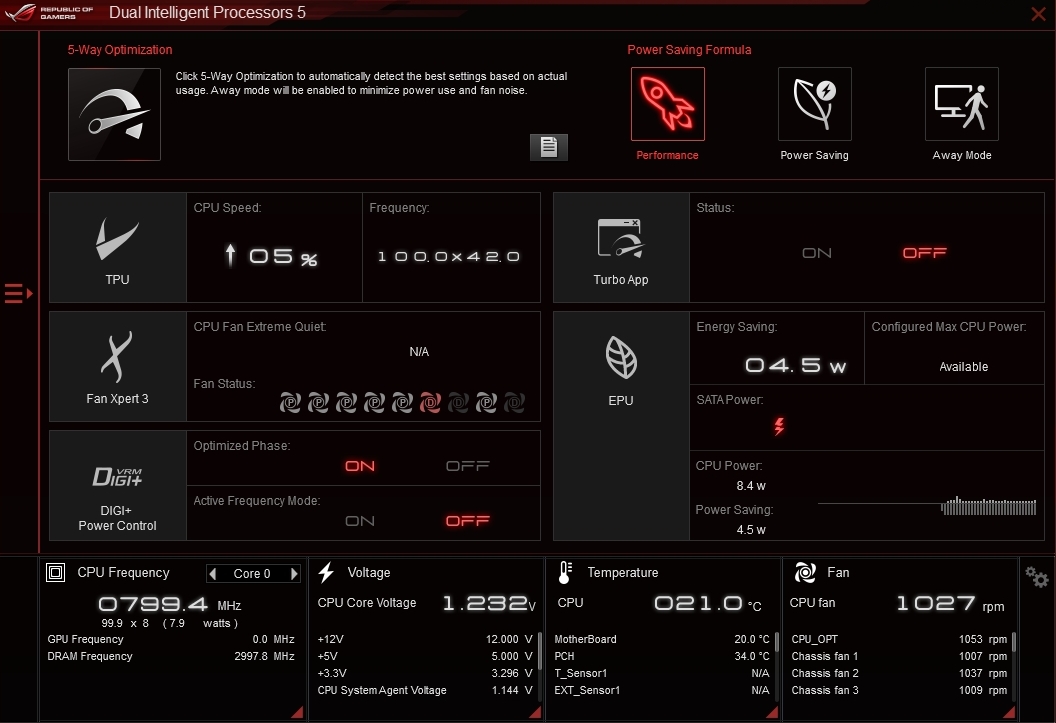This screenshot has width=1056, height=723.
Task: Click the Frequency 100.0x42.0 value
Action: [x=449, y=256]
